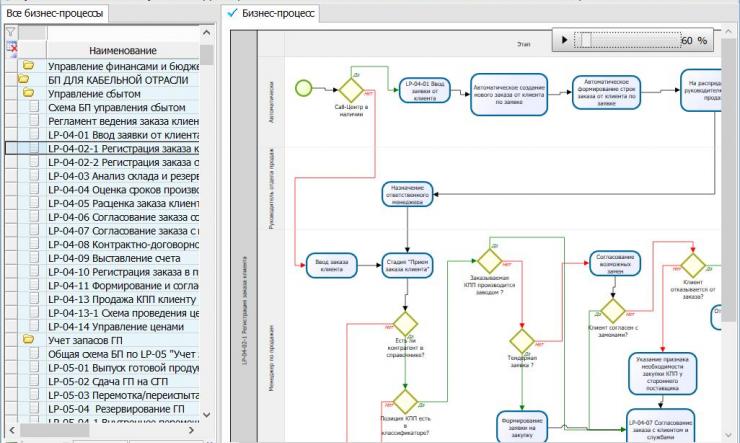Click the filter funnel icon above the list
740x443 pixels.
point(11,32)
